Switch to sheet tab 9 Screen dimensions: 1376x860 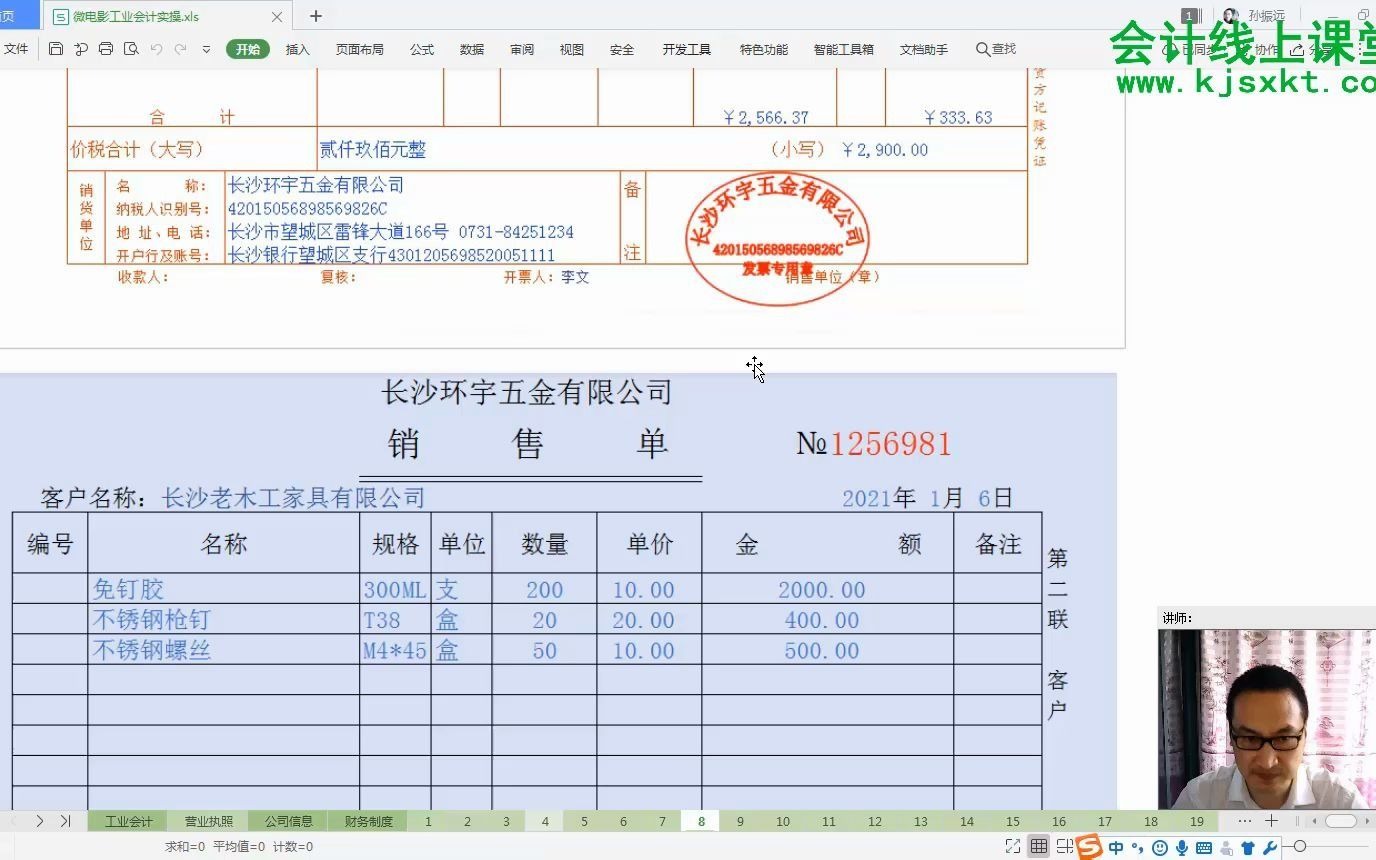click(740, 821)
